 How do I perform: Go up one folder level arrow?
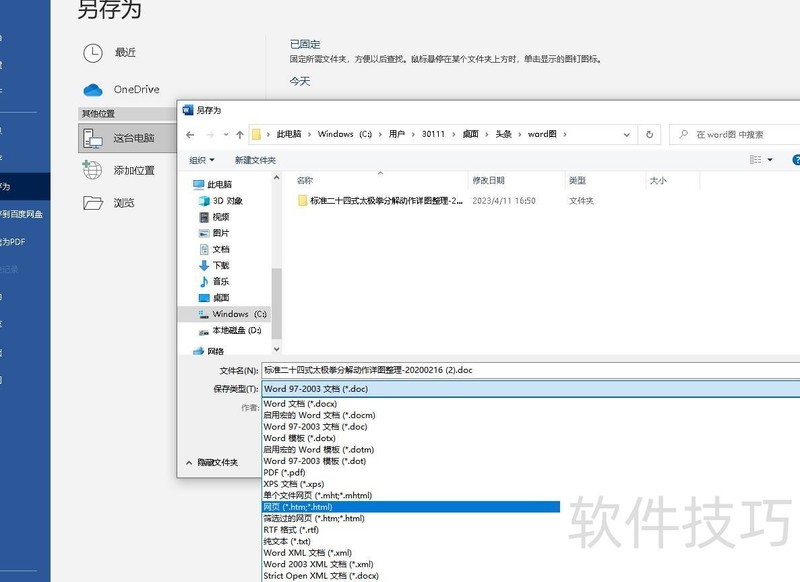tap(240, 135)
